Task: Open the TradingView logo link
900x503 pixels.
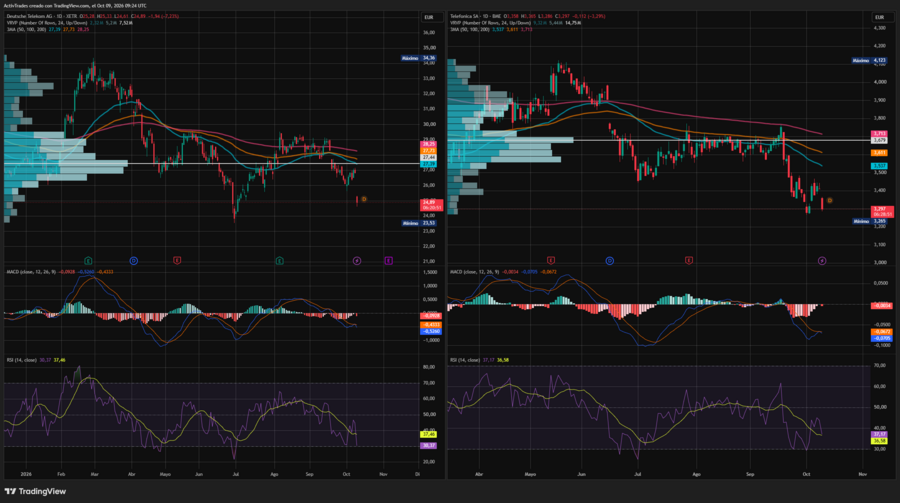Action: 35,492
